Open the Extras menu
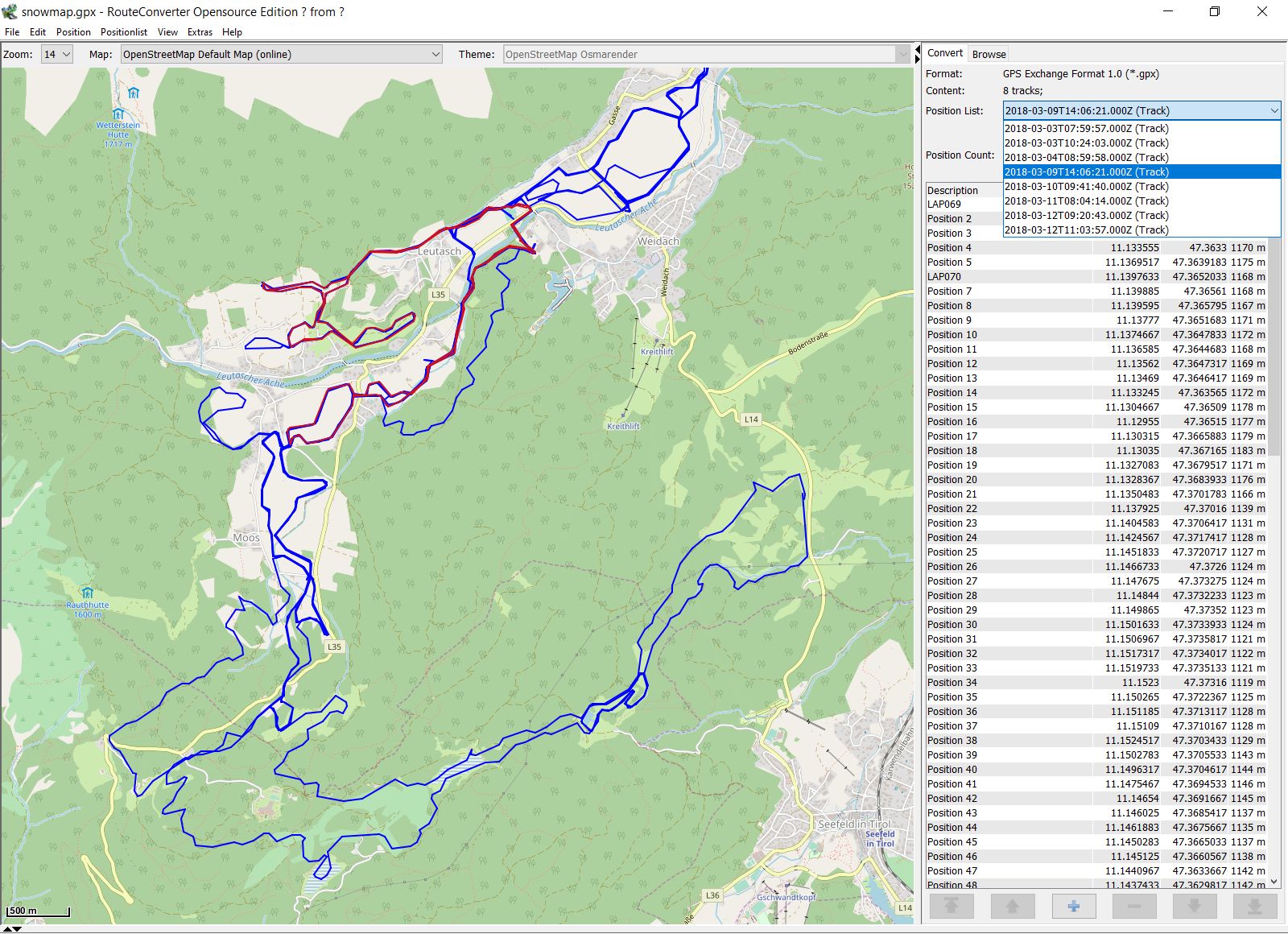The image size is (1288, 934). pos(200,32)
